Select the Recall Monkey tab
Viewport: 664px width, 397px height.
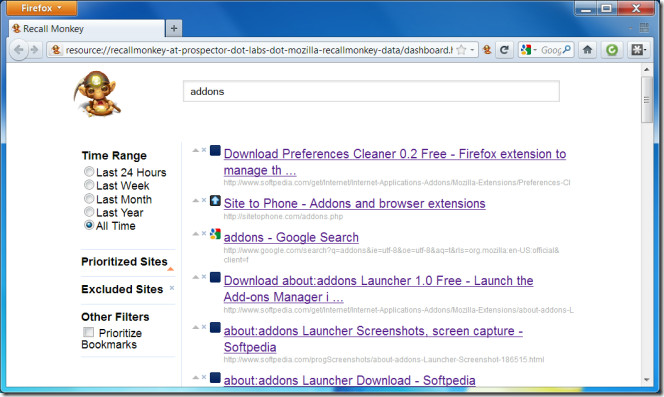87,29
